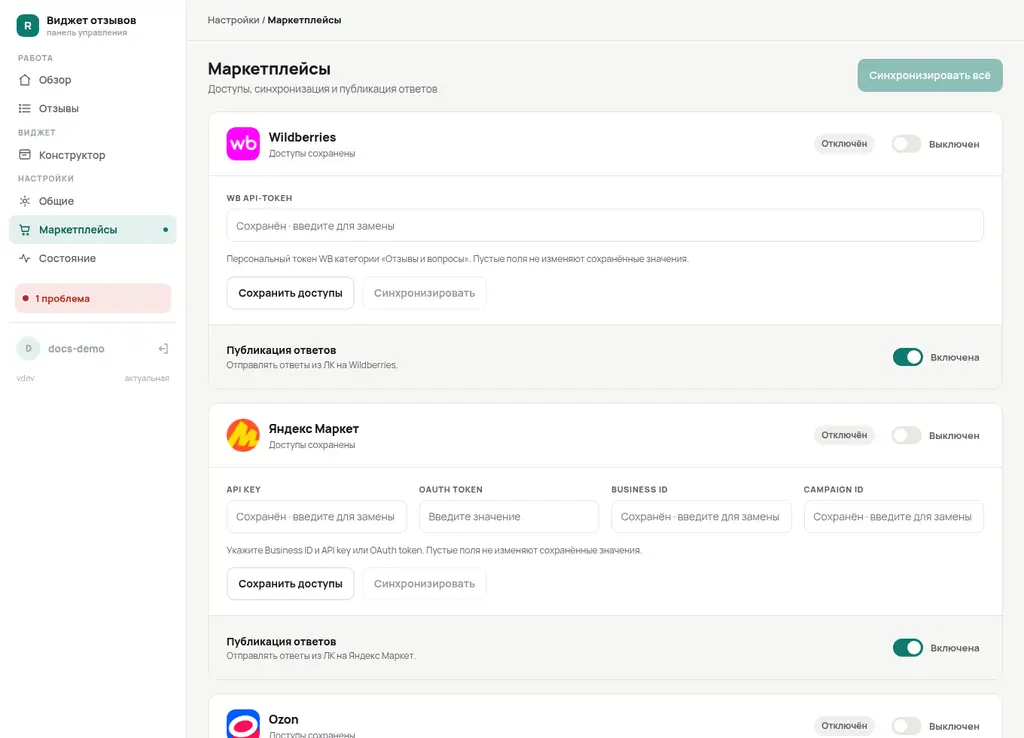Viewport: 1024px width, 738px height.
Task: Focus the OAUTH TOKEN input field
Action: (509, 517)
